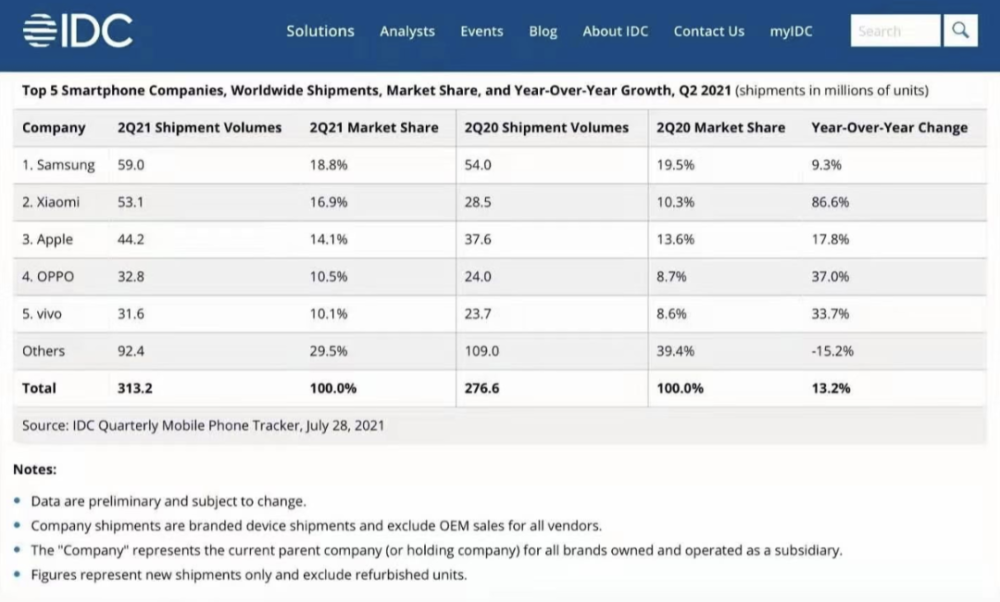Go to the Events page
This screenshot has width=1000, height=602.
tap(481, 31)
